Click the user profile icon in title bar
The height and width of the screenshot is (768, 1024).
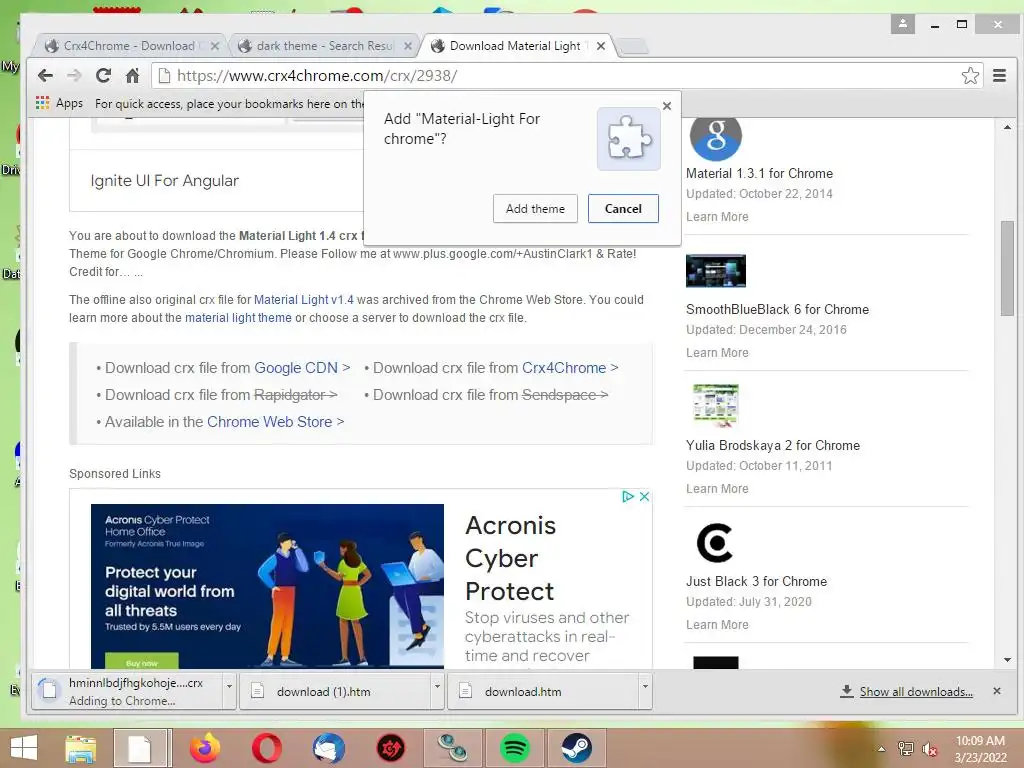[903, 24]
